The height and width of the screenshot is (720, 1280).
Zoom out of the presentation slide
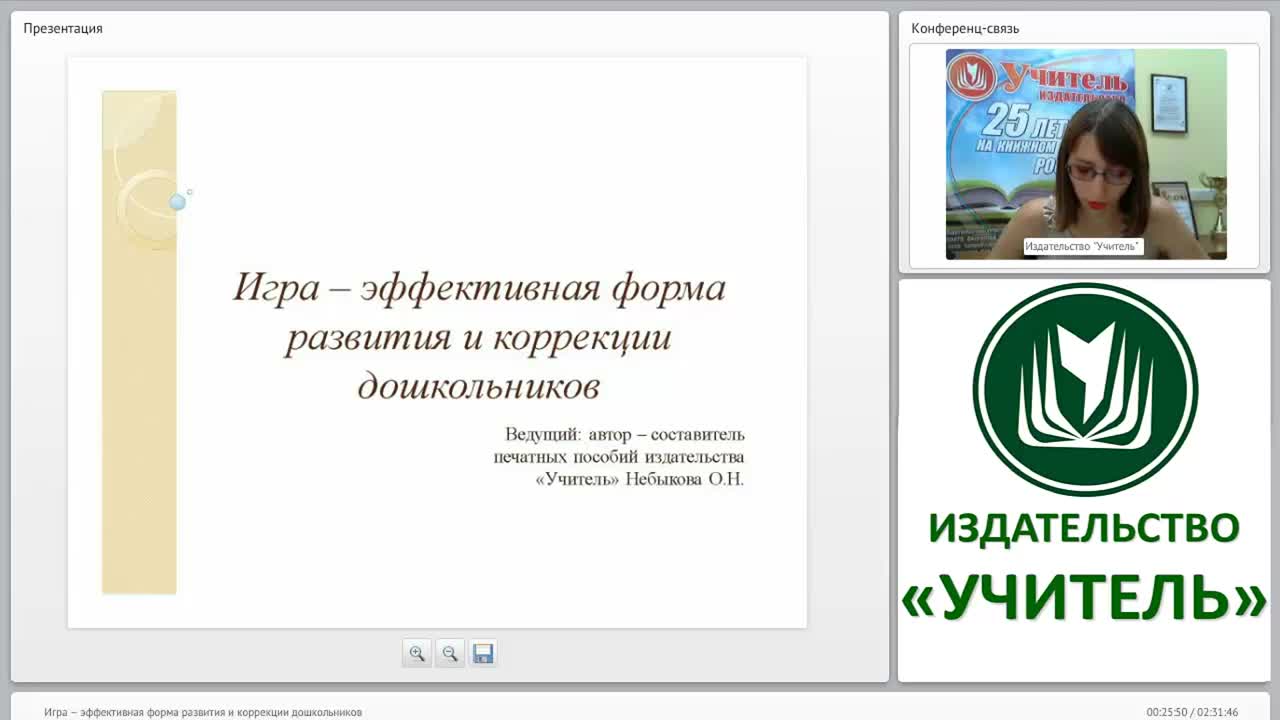(450, 653)
